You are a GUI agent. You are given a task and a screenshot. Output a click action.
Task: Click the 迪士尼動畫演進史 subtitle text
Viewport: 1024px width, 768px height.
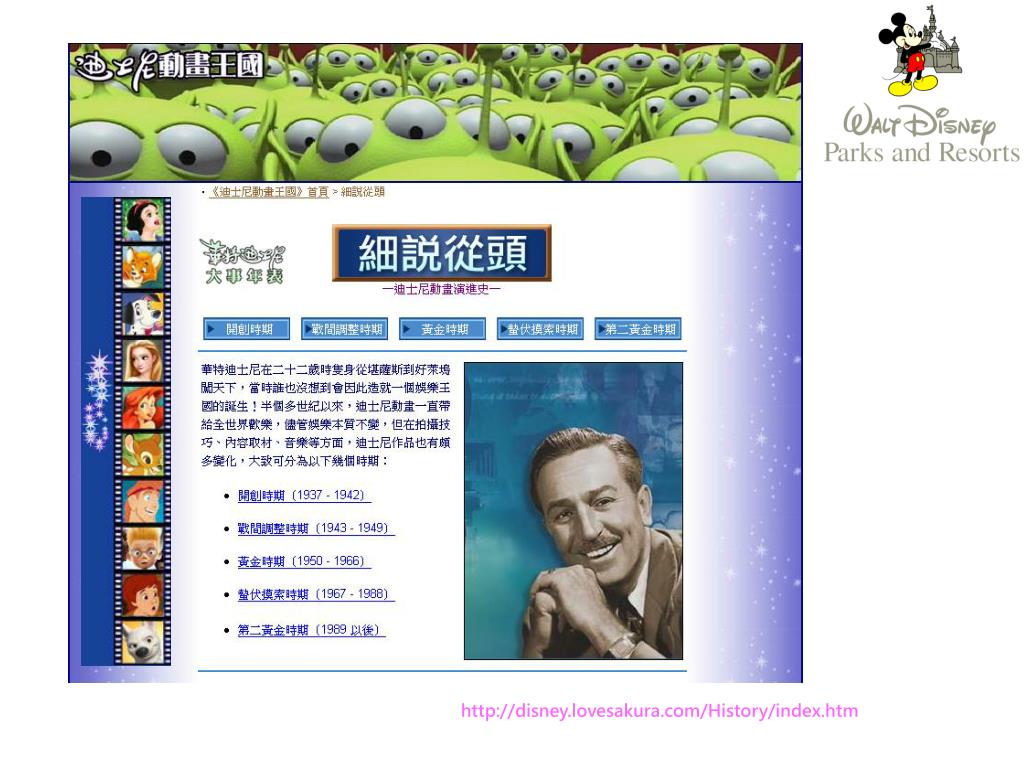click(441, 289)
